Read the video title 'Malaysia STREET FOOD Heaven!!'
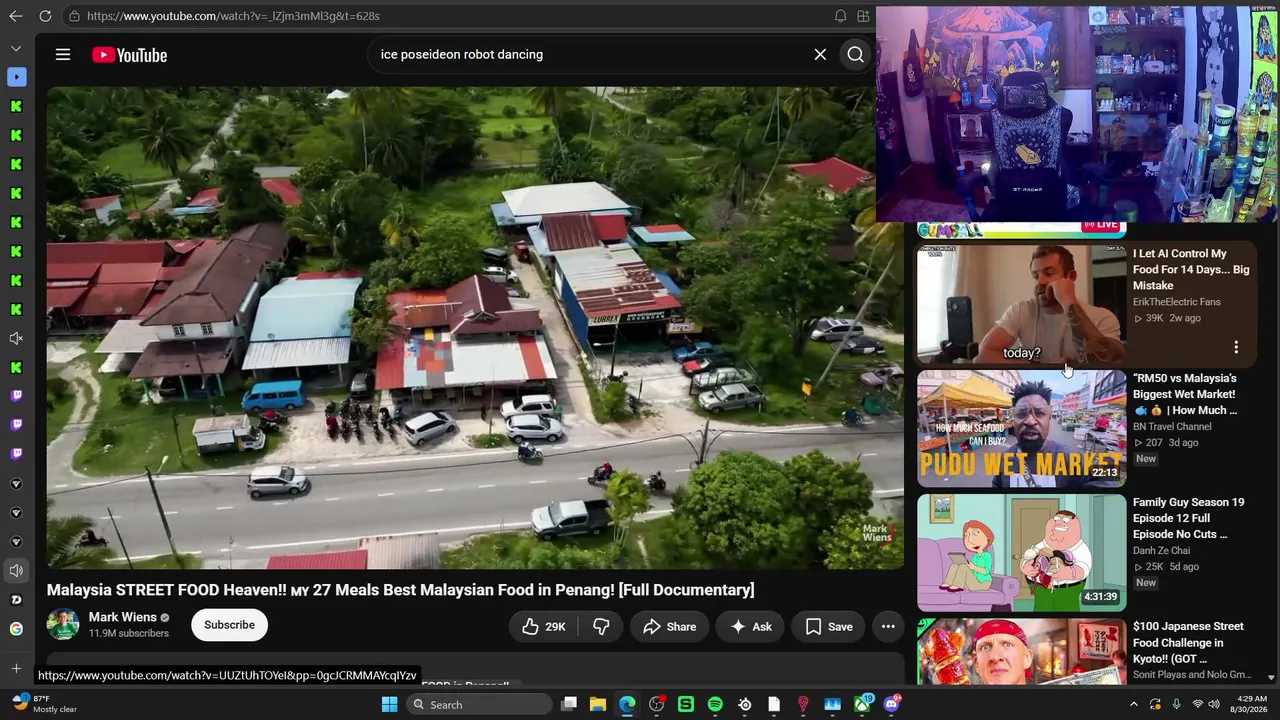Screen dimensions: 1280x720 400,590
